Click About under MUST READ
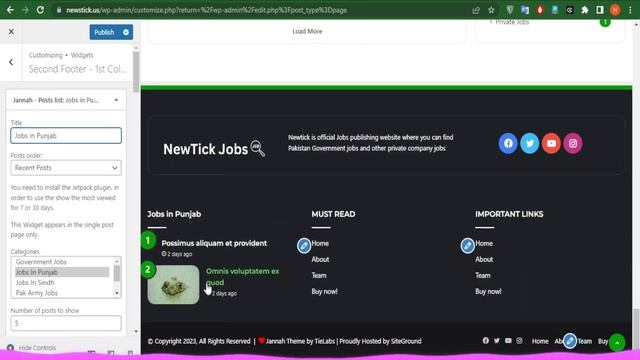 coord(320,259)
